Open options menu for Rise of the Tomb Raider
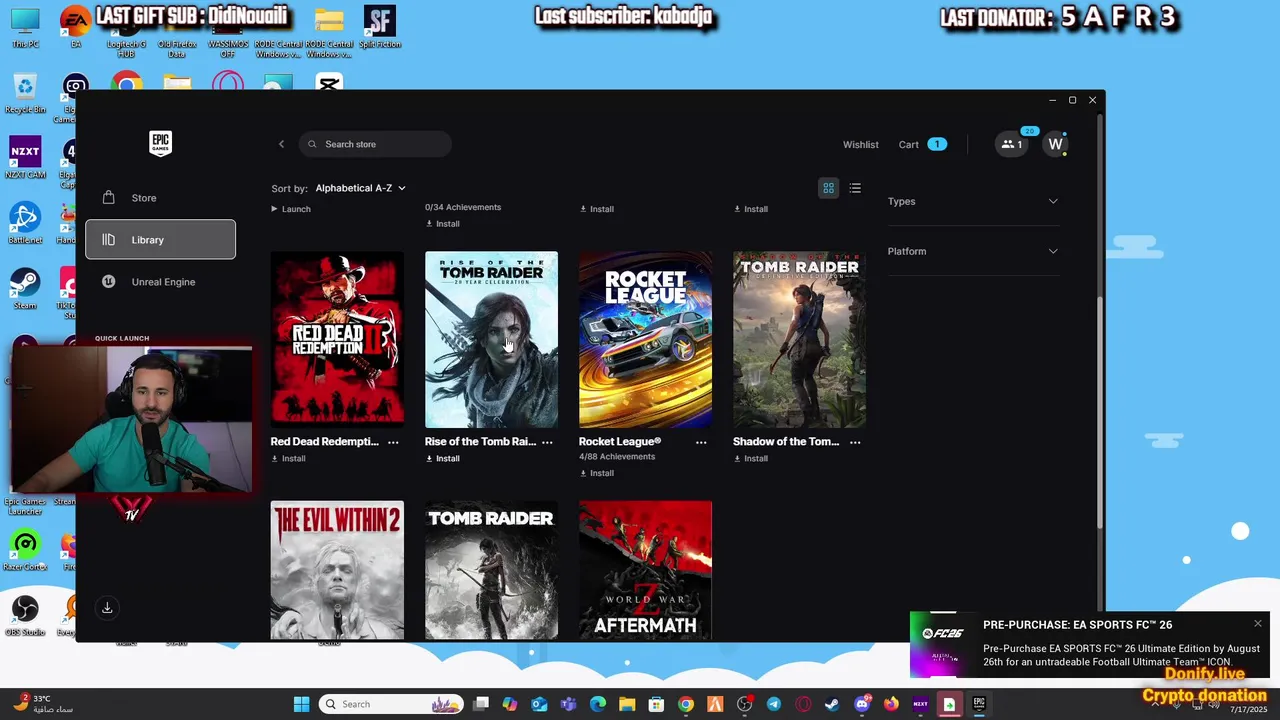 (547, 442)
